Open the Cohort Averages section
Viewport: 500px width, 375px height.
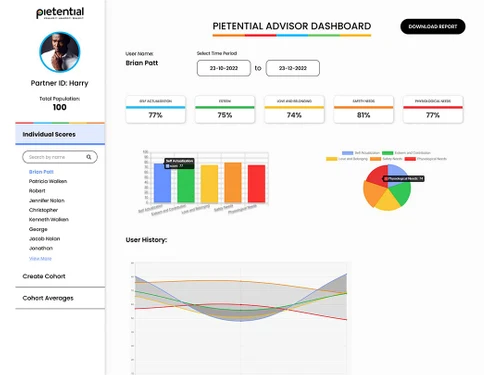tap(60, 298)
